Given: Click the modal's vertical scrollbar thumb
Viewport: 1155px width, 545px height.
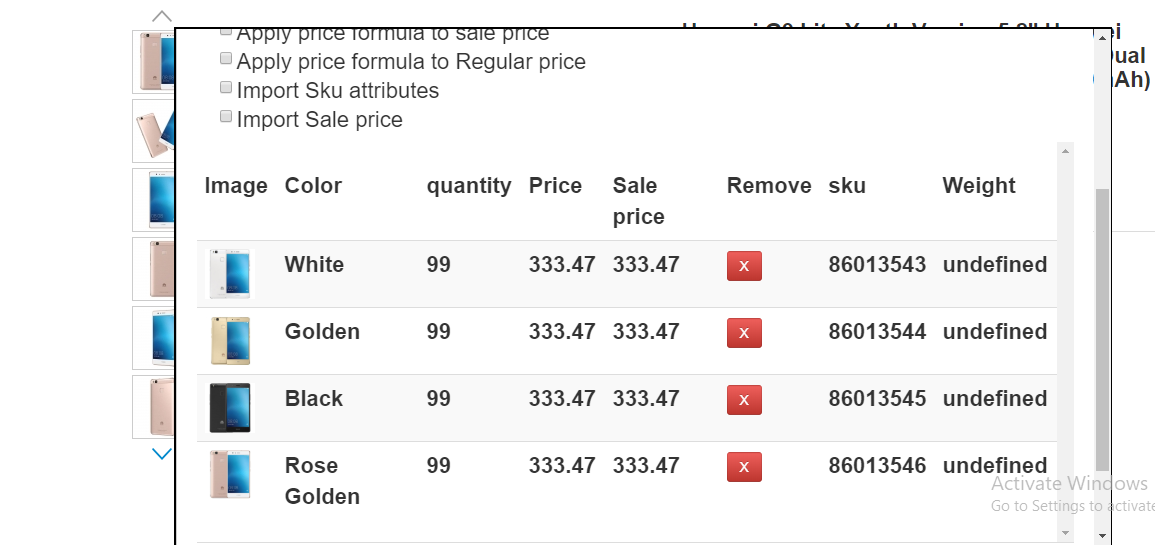Looking at the screenshot, I should 1102,330.
